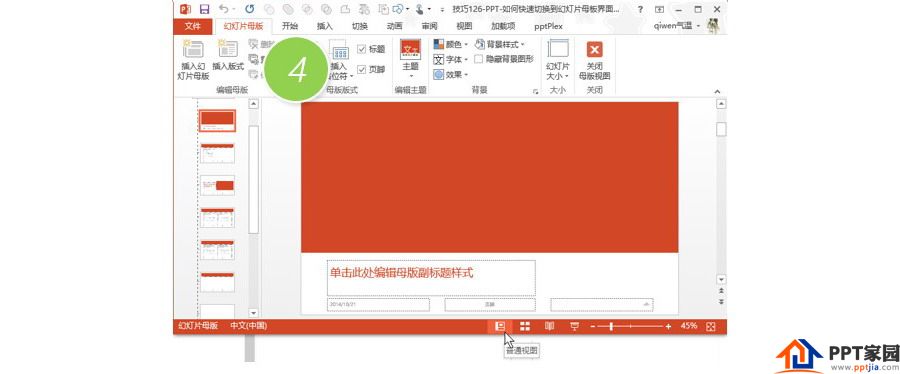Switch to the 切换 (Transitions) tab
This screenshot has height=374, width=900.
(360, 26)
